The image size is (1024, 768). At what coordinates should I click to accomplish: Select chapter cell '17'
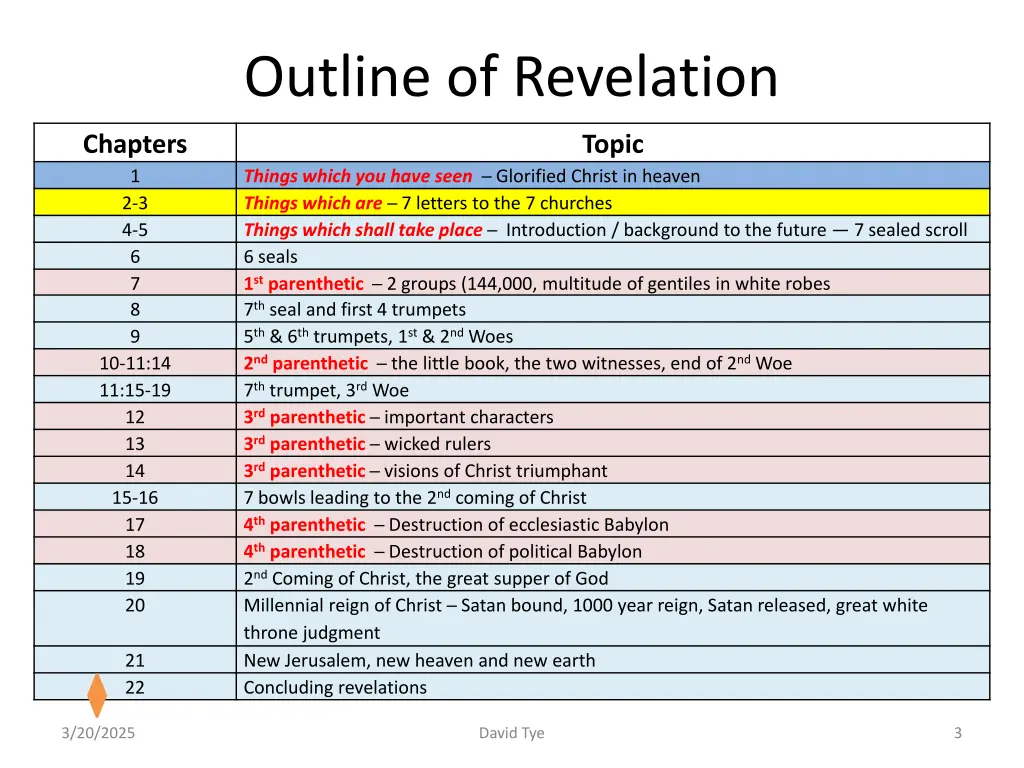click(x=135, y=524)
